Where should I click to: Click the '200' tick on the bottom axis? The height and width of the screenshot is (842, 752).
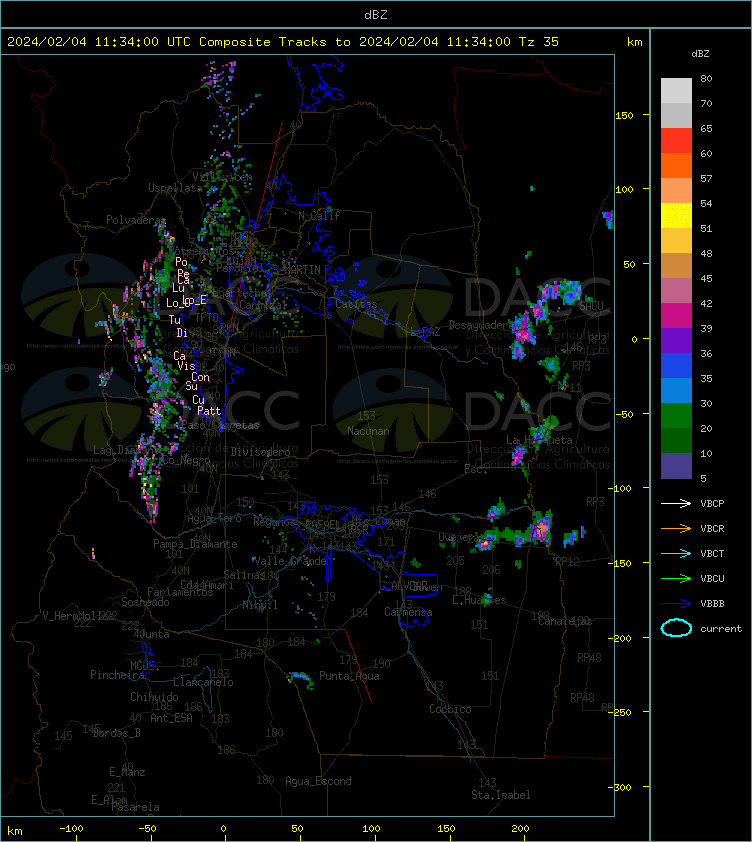point(520,829)
